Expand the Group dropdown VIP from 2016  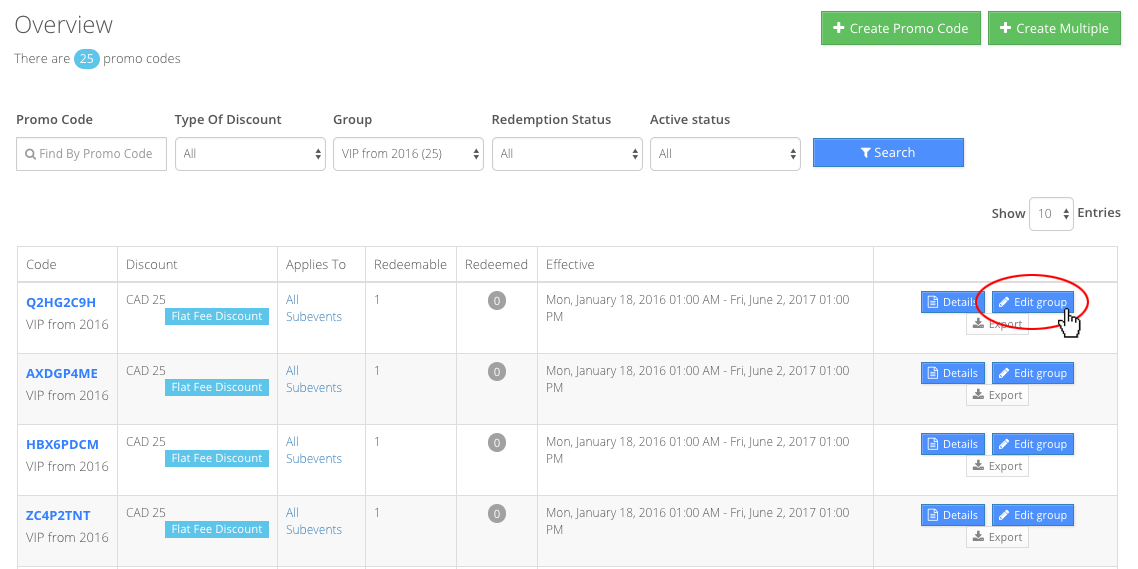pos(411,154)
